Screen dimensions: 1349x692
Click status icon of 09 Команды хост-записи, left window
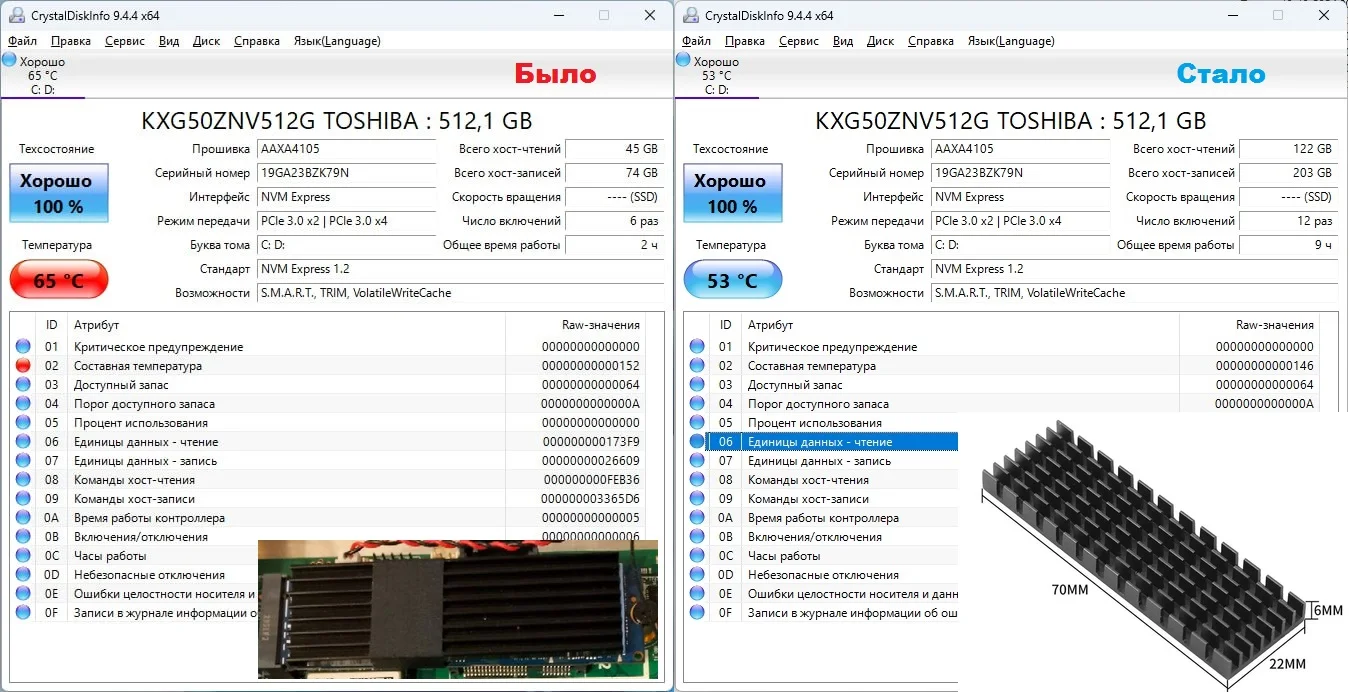coord(23,499)
